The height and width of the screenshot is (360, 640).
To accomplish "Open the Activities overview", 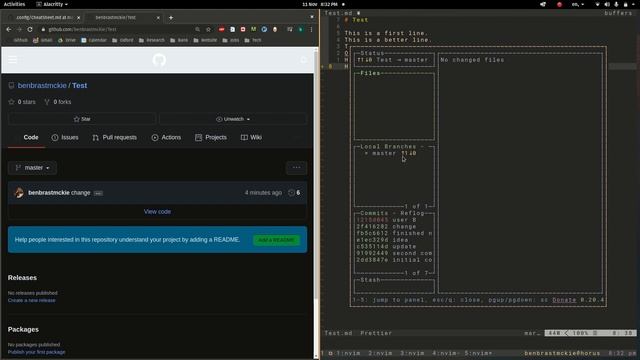I will [x=14, y=4].
